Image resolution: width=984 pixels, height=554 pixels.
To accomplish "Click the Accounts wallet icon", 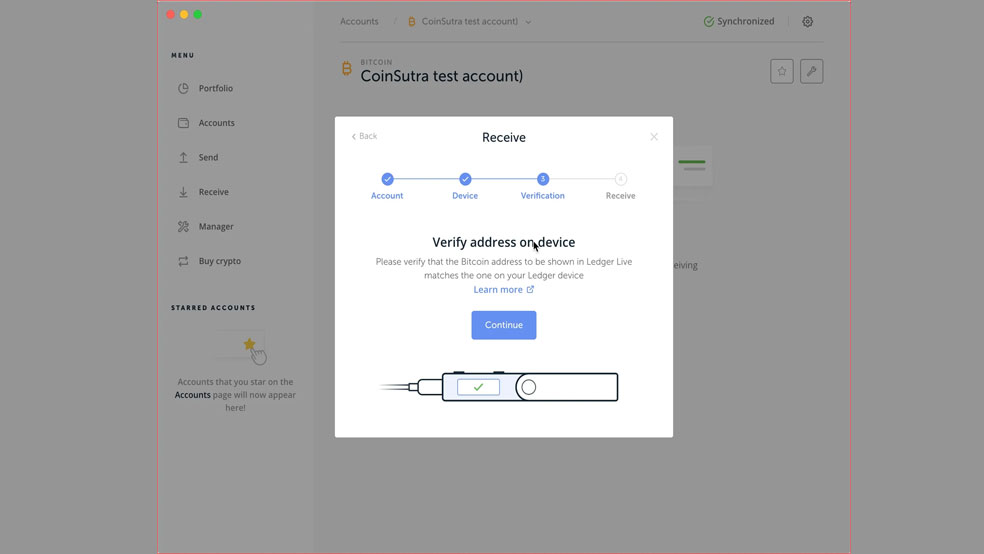I will pos(183,123).
